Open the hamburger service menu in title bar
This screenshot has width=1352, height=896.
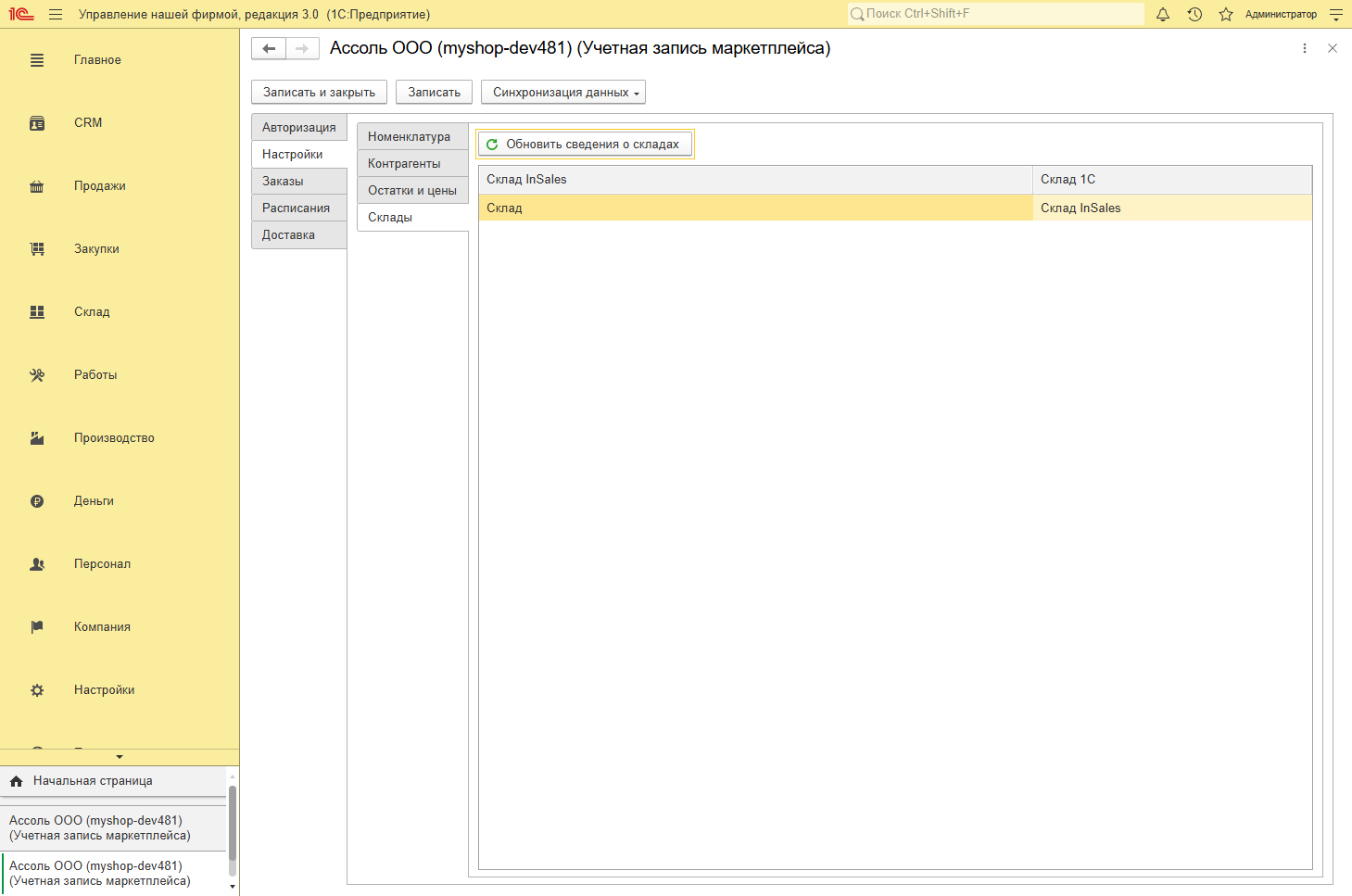pos(56,14)
